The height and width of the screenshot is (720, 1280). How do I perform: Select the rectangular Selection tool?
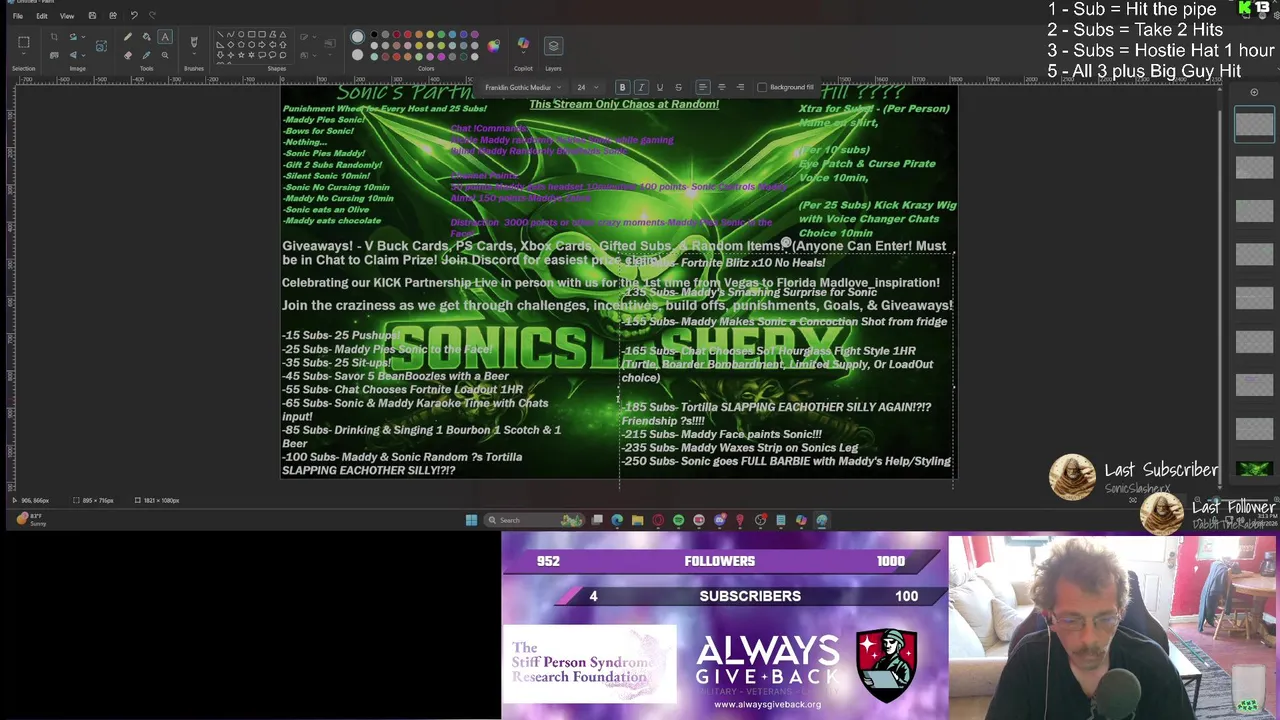24,41
